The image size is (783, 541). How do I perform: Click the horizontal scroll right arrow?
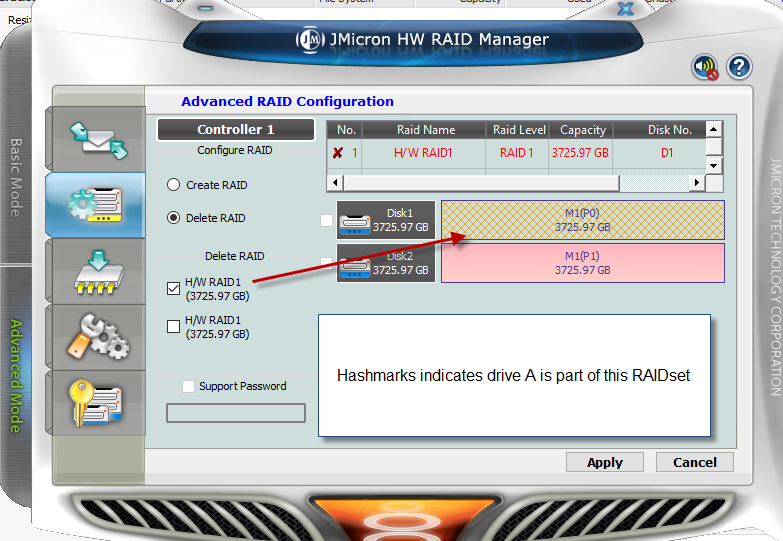click(697, 183)
